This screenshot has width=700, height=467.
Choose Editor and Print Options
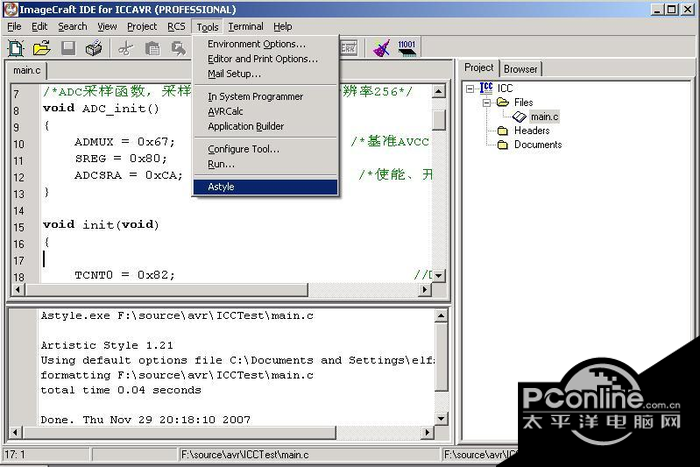pos(266,59)
